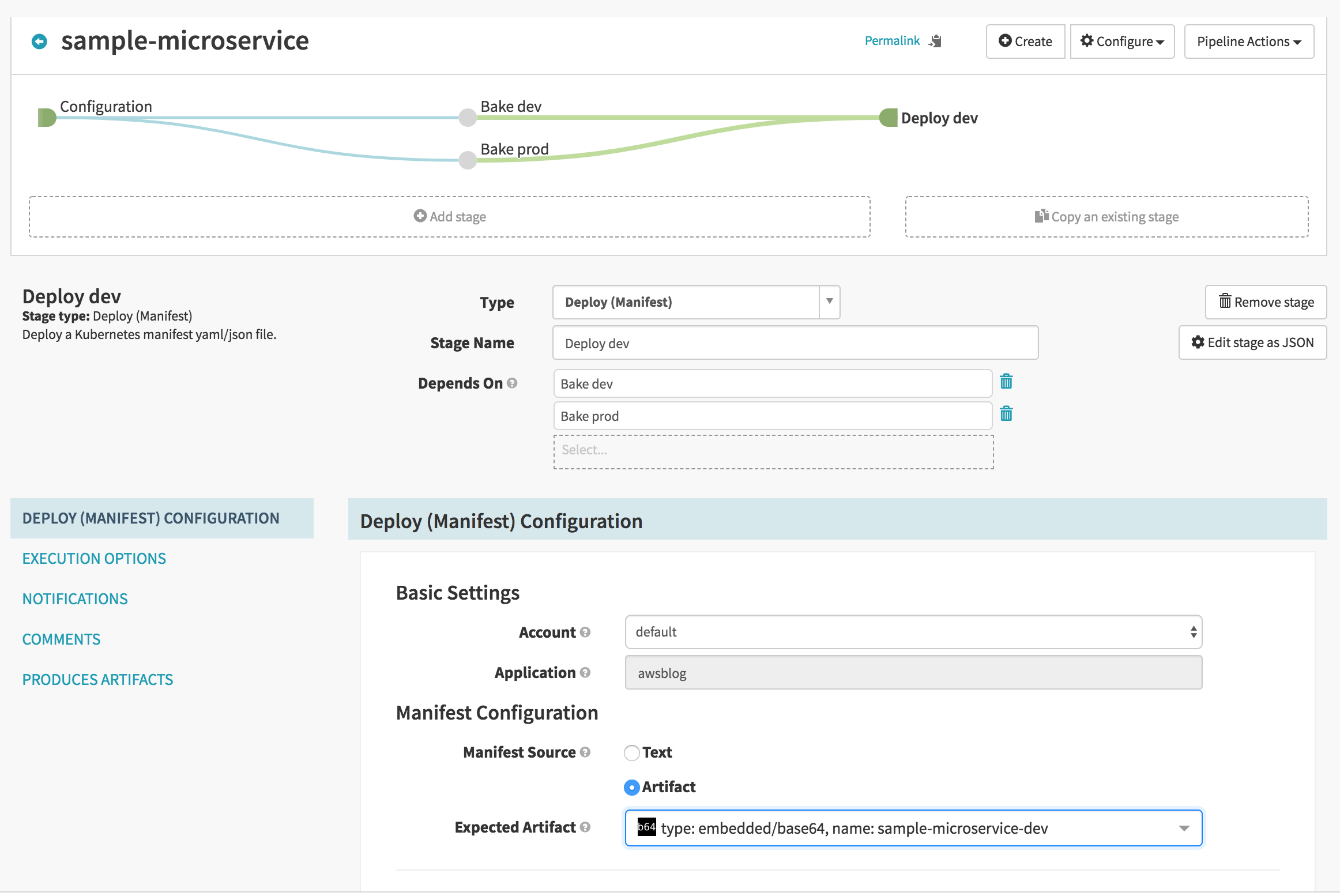Viewport: 1340px width, 896px height.
Task: Remove the Bake prod dependency using trash icon
Action: (x=1006, y=414)
